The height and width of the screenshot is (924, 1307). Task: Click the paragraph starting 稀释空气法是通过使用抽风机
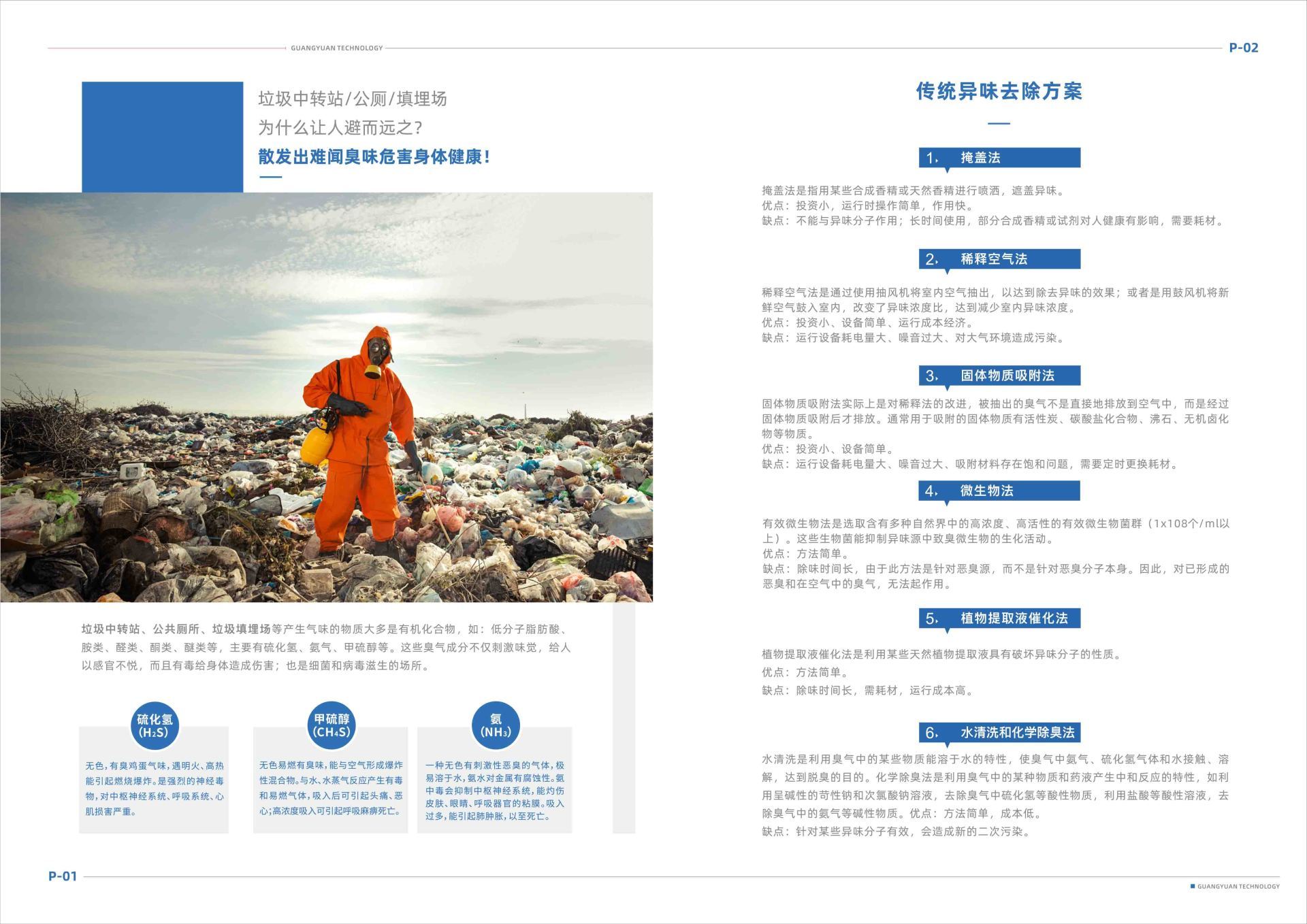pos(995,300)
